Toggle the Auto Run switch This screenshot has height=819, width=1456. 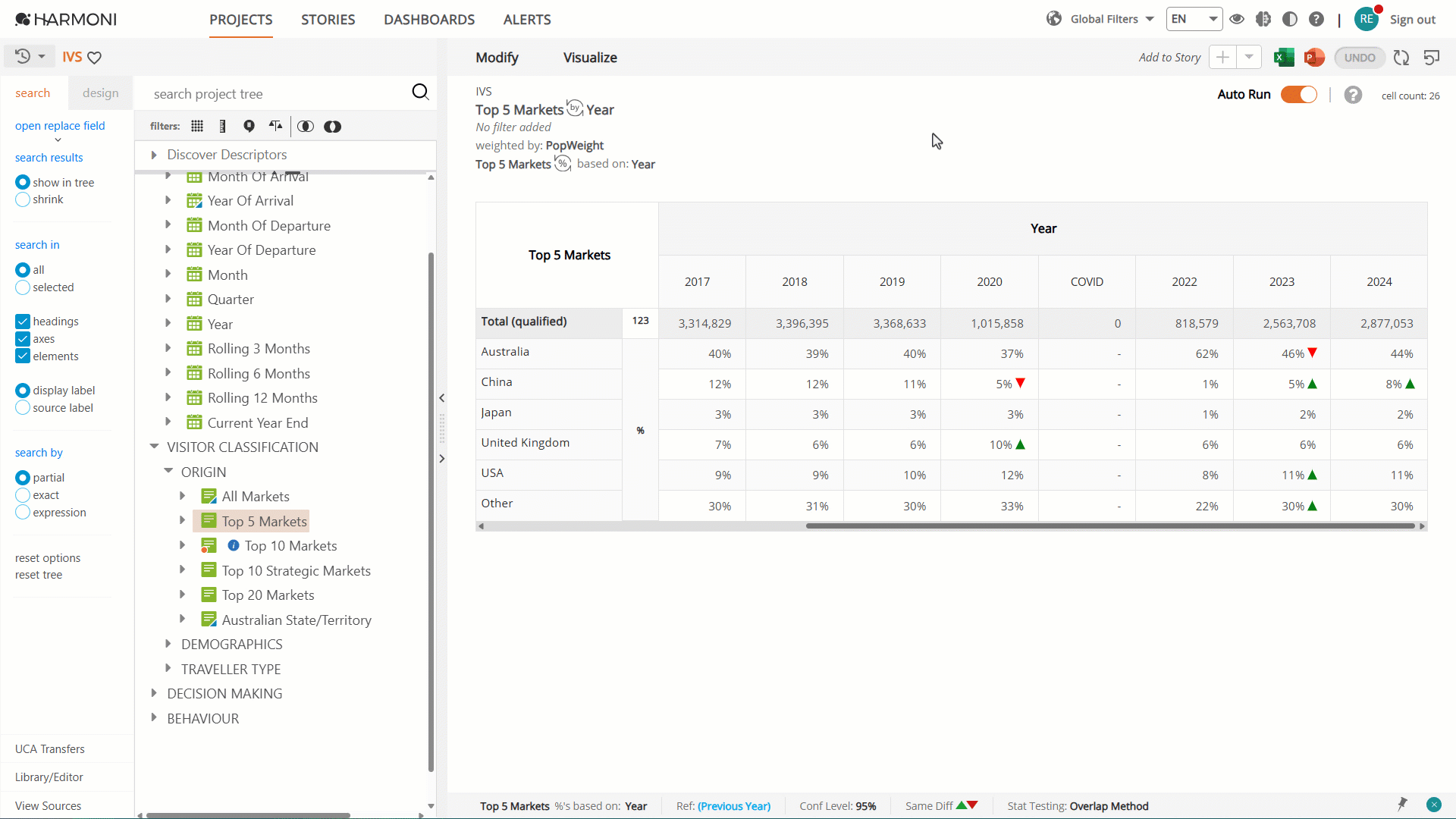[1299, 95]
